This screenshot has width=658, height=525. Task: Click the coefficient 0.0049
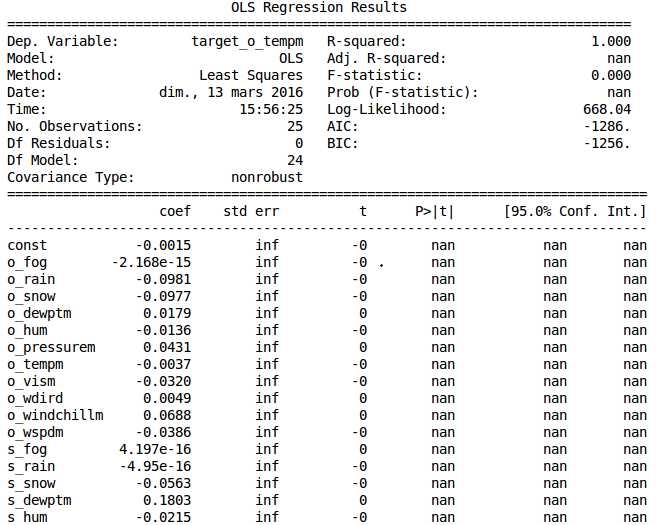coord(167,399)
